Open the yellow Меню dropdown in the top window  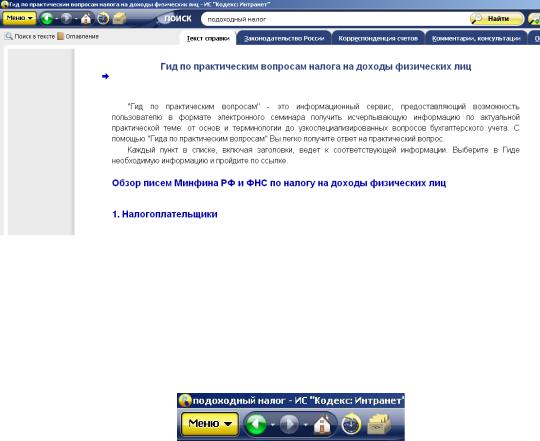point(19,18)
